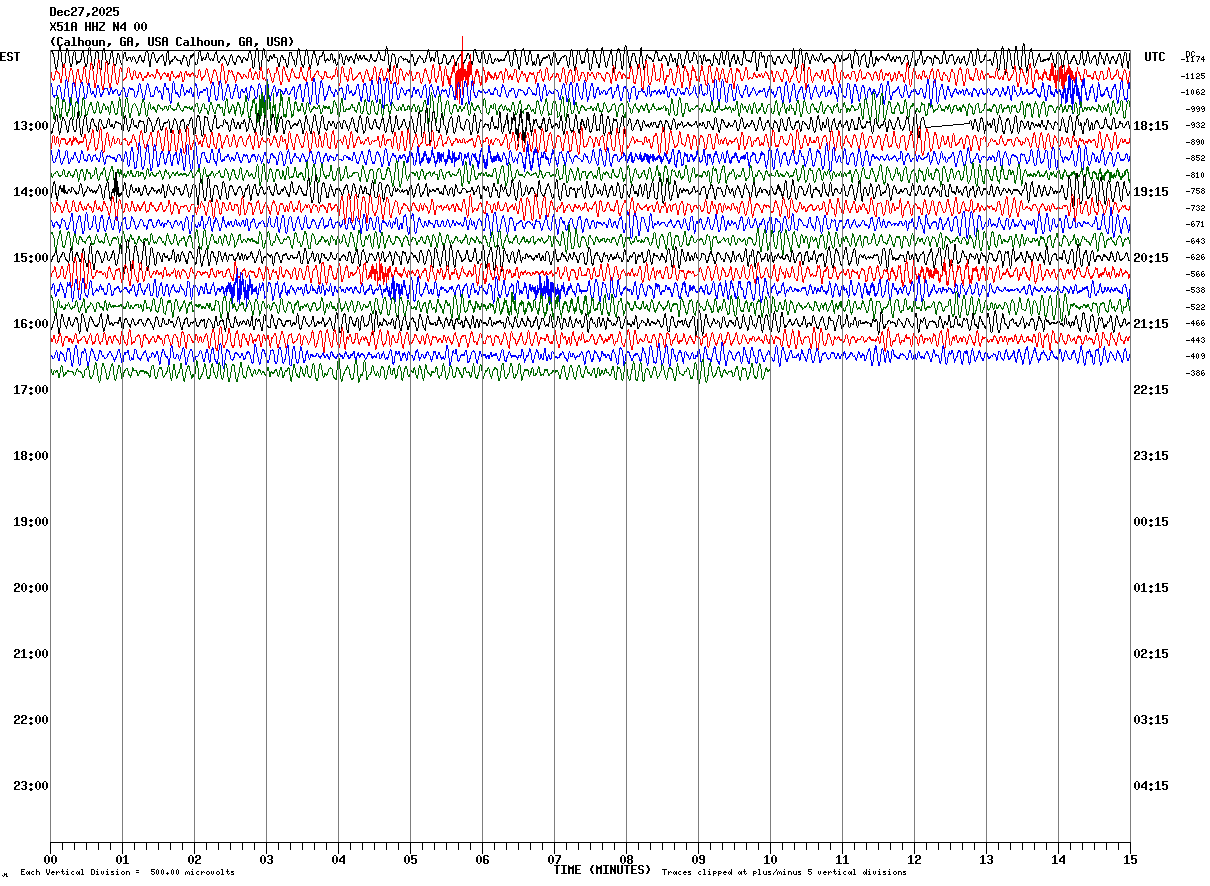The width and height of the screenshot is (1210, 886).
Task: Select the DC offset value -852
Action: pos(1195,158)
